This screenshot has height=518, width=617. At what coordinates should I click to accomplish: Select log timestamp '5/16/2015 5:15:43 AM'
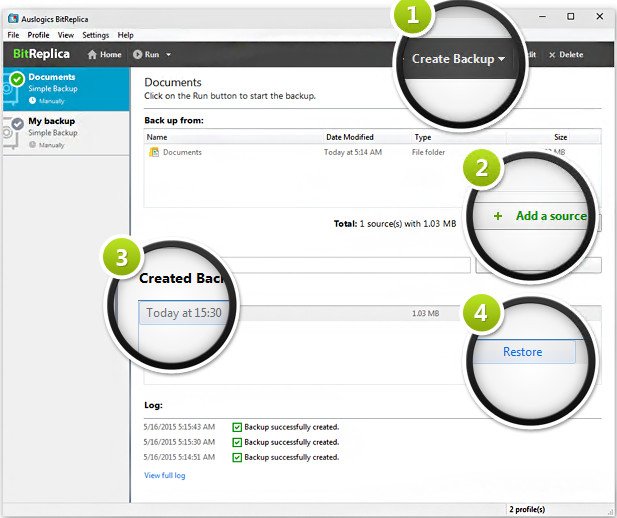pos(179,427)
